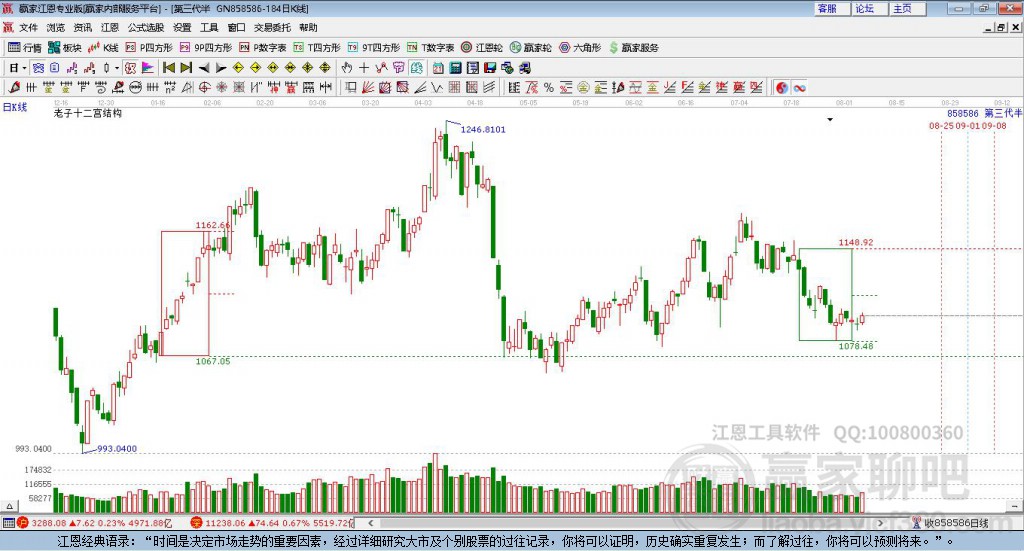Select the 1162.66 red box label

[212, 225]
